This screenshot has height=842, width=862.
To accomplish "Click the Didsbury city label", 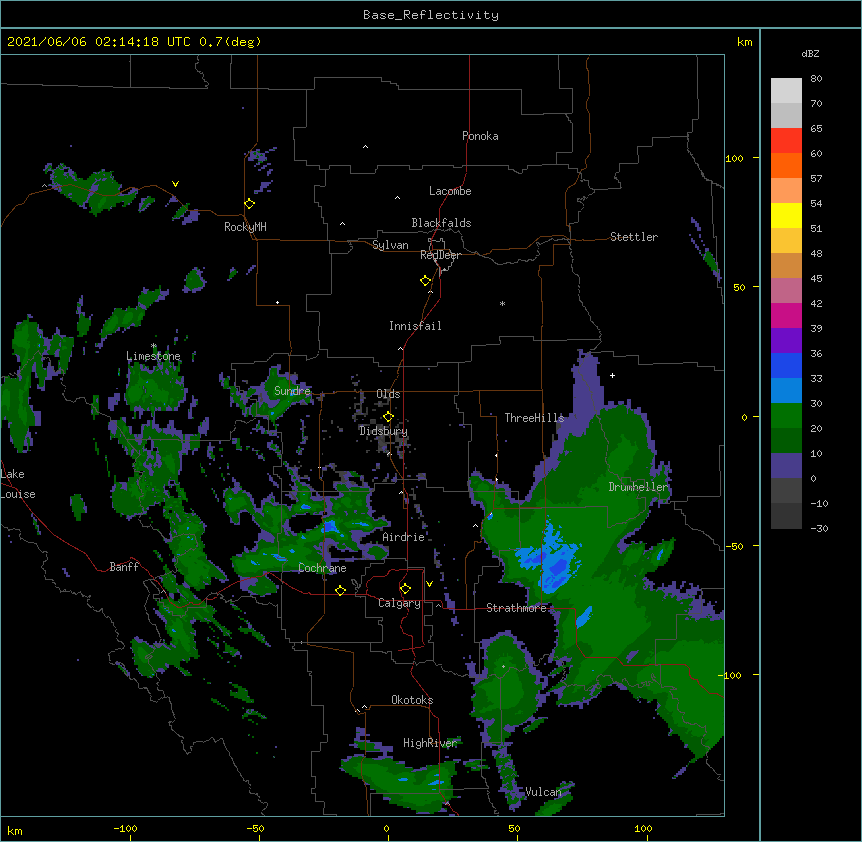I will pyautogui.click(x=384, y=431).
